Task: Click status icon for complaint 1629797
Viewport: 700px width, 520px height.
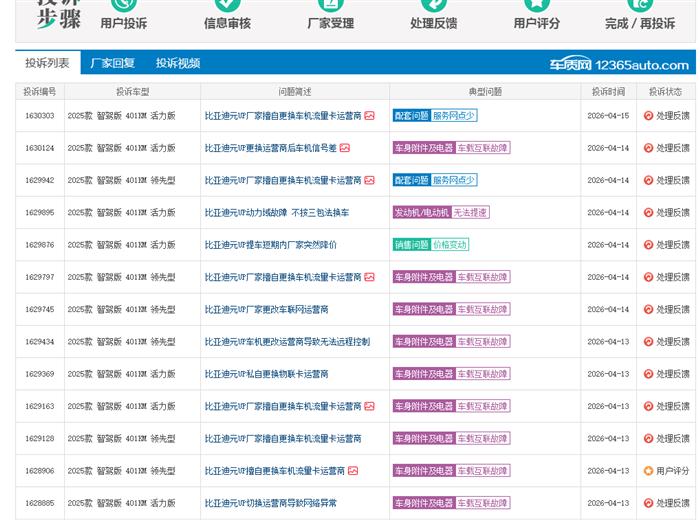Action: point(648,277)
